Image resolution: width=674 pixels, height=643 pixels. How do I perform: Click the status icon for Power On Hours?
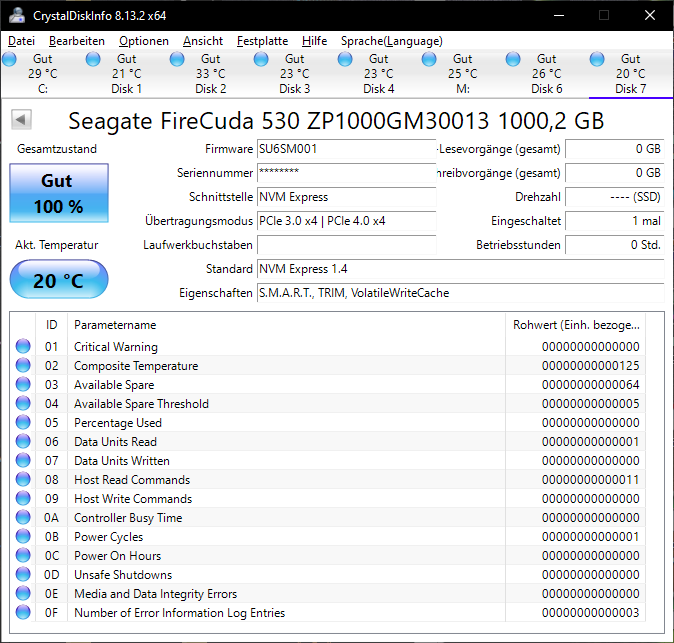[23, 555]
